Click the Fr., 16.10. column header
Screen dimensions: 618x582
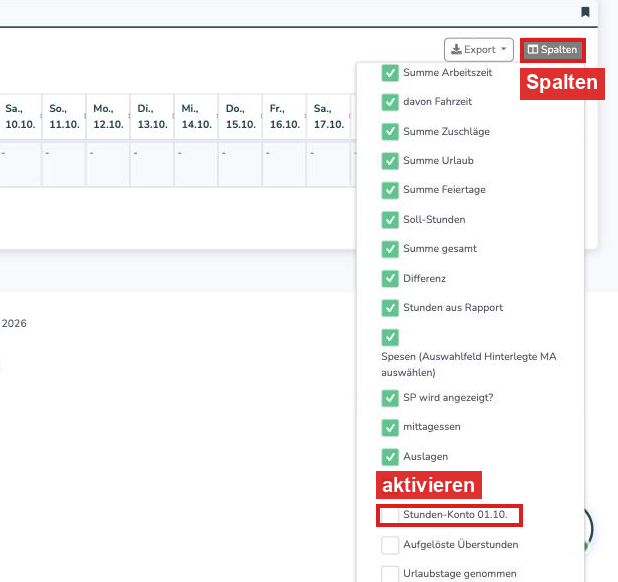pyautogui.click(x=285, y=117)
